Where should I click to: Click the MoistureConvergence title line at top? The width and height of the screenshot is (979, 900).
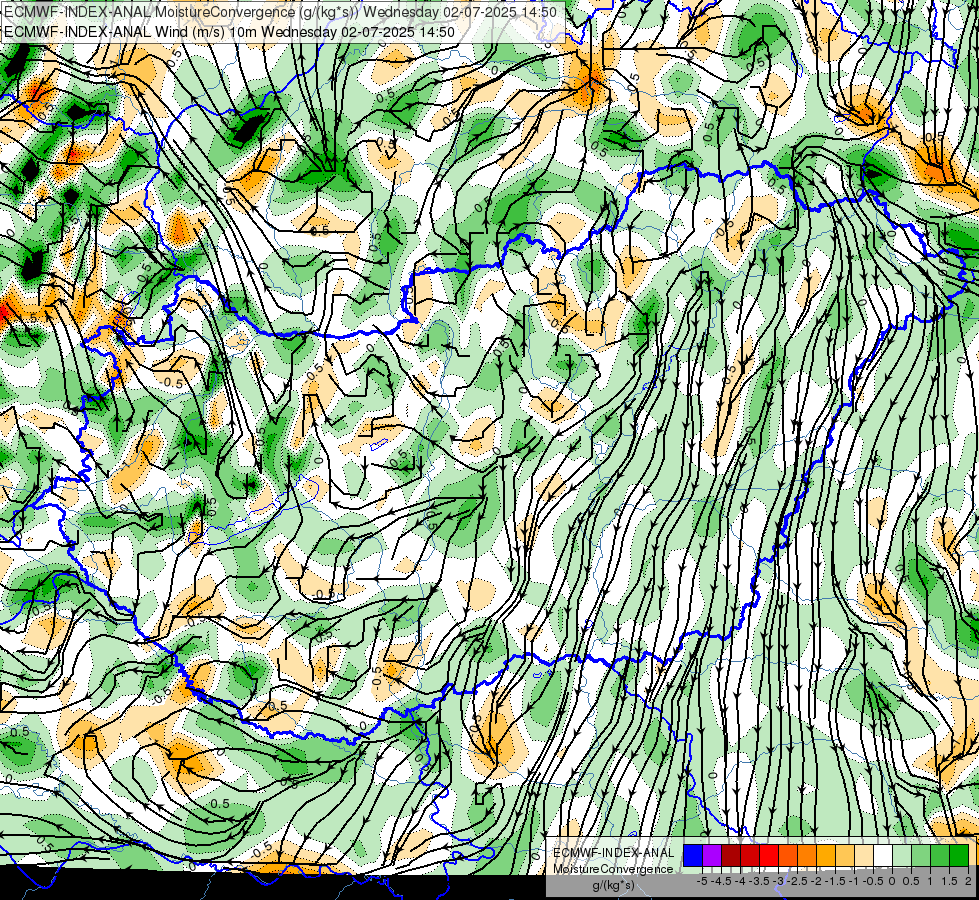tap(280, 12)
